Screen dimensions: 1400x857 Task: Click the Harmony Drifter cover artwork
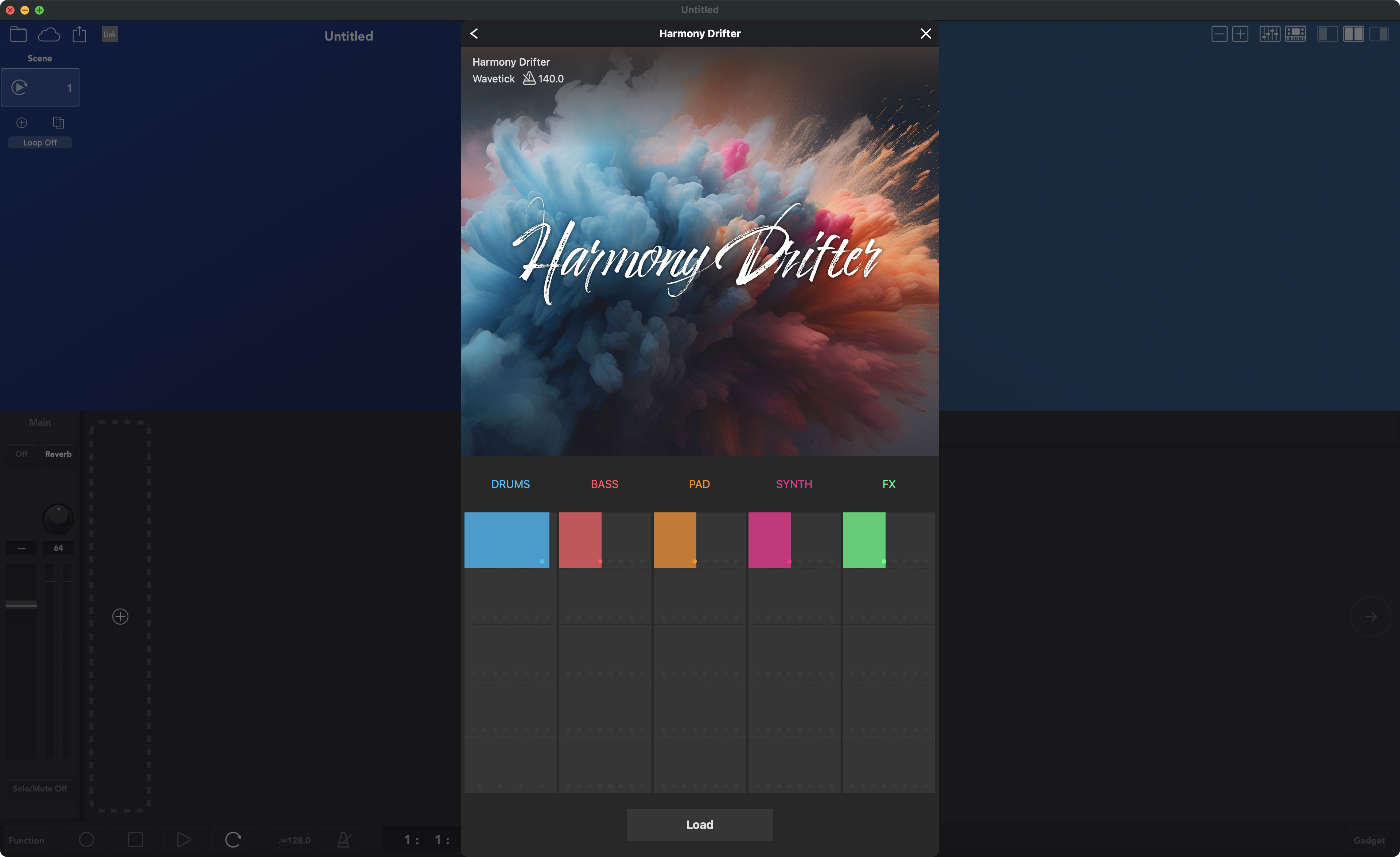coord(699,251)
